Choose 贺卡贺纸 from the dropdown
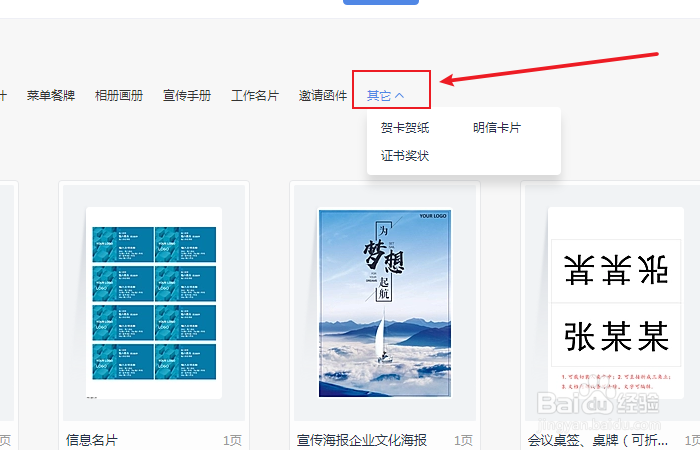 [x=405, y=128]
